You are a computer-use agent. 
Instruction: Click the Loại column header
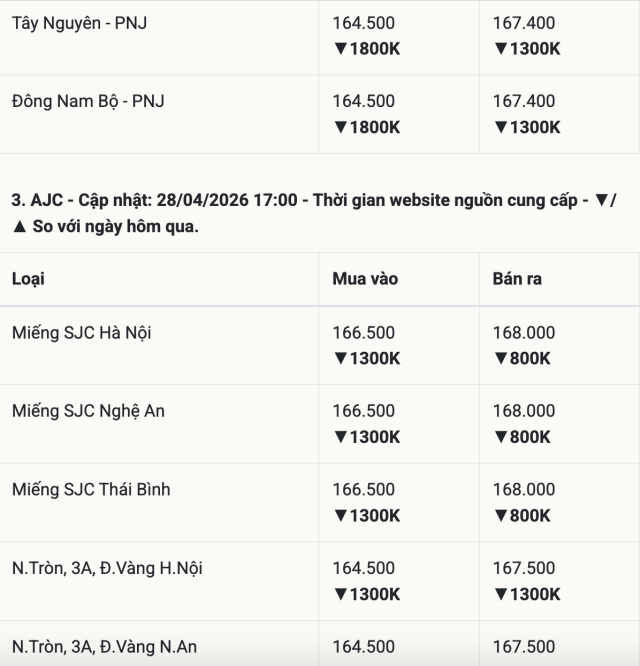pos(28,279)
